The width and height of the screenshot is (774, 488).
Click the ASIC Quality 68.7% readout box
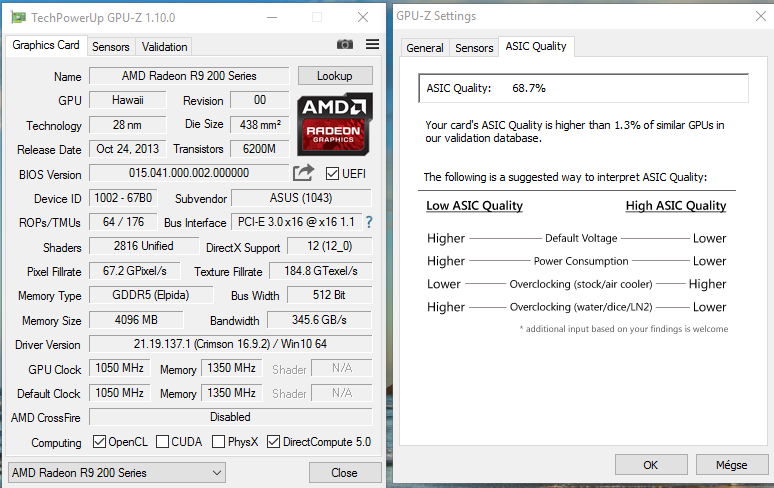[x=583, y=88]
